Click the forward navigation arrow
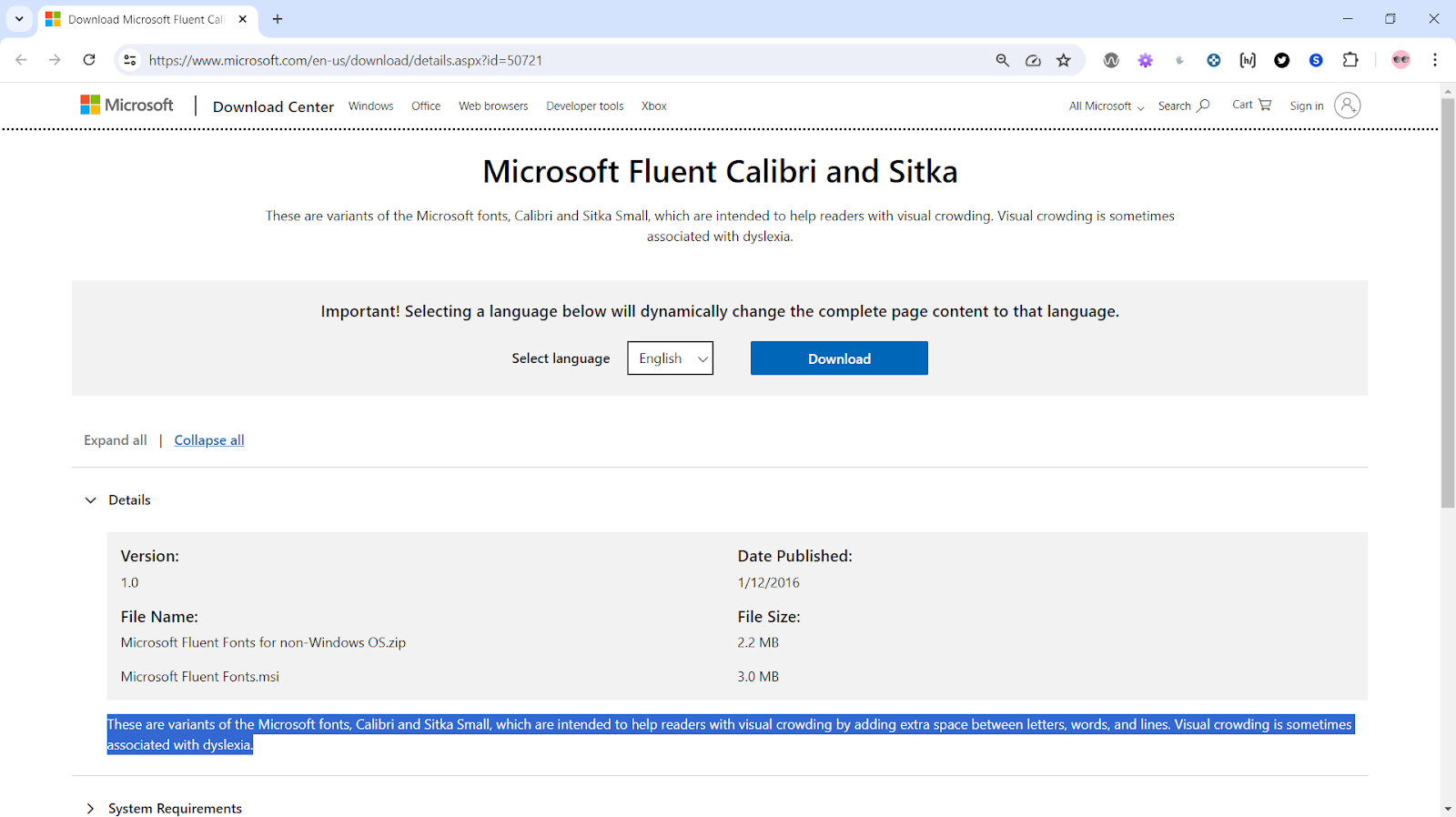The image size is (1456, 817). [55, 60]
